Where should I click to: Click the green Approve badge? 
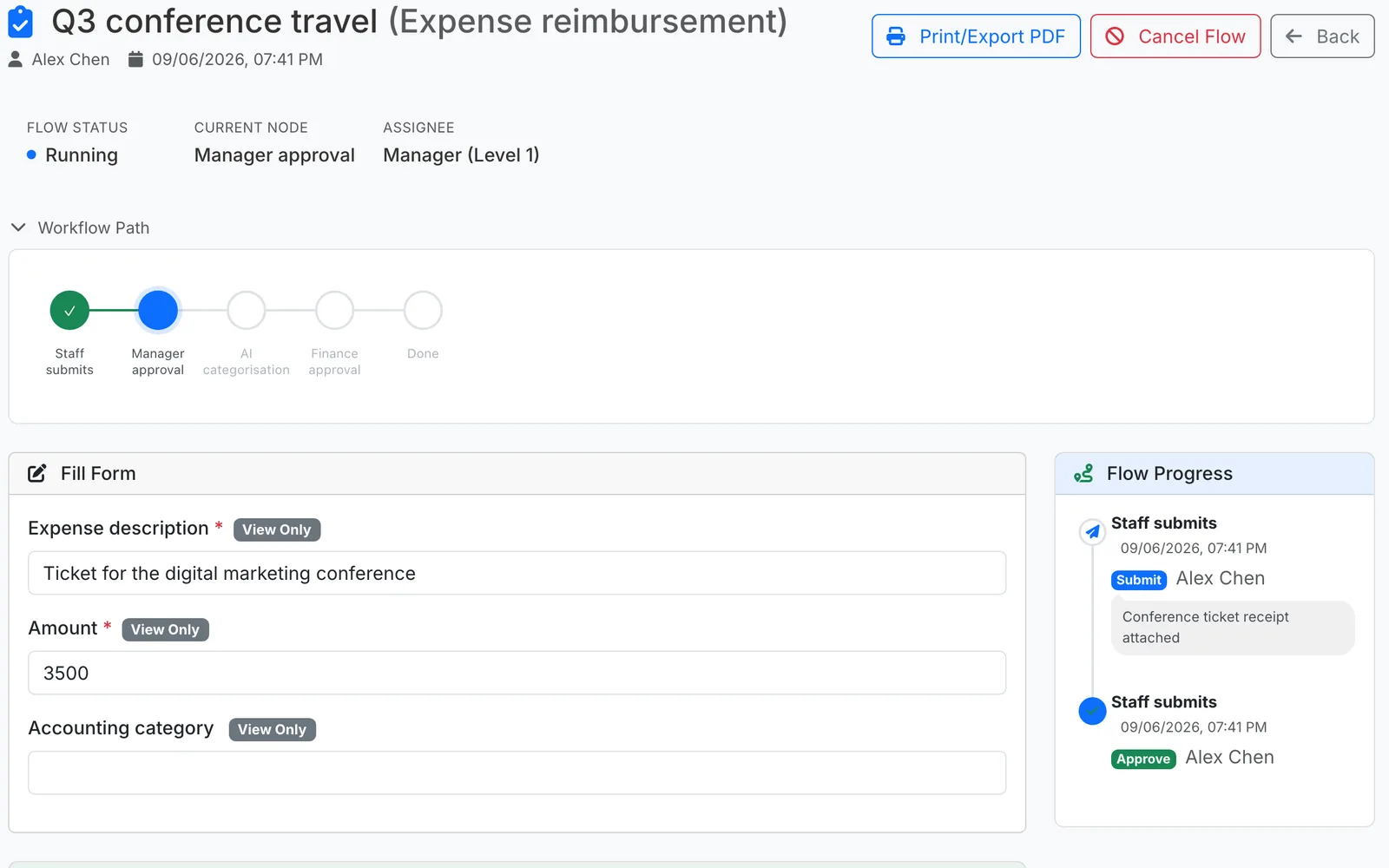1143,759
